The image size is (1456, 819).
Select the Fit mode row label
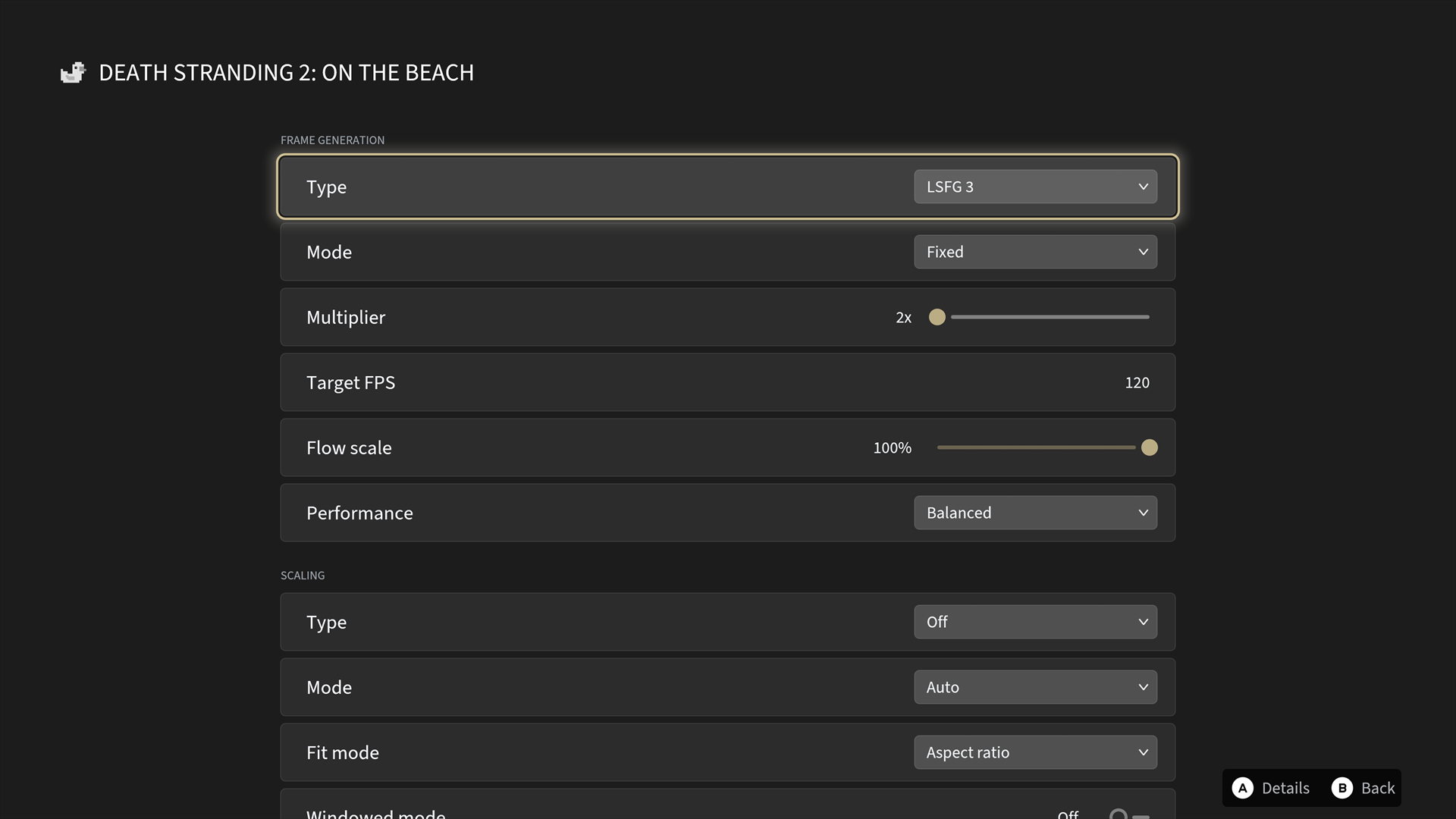pos(343,753)
